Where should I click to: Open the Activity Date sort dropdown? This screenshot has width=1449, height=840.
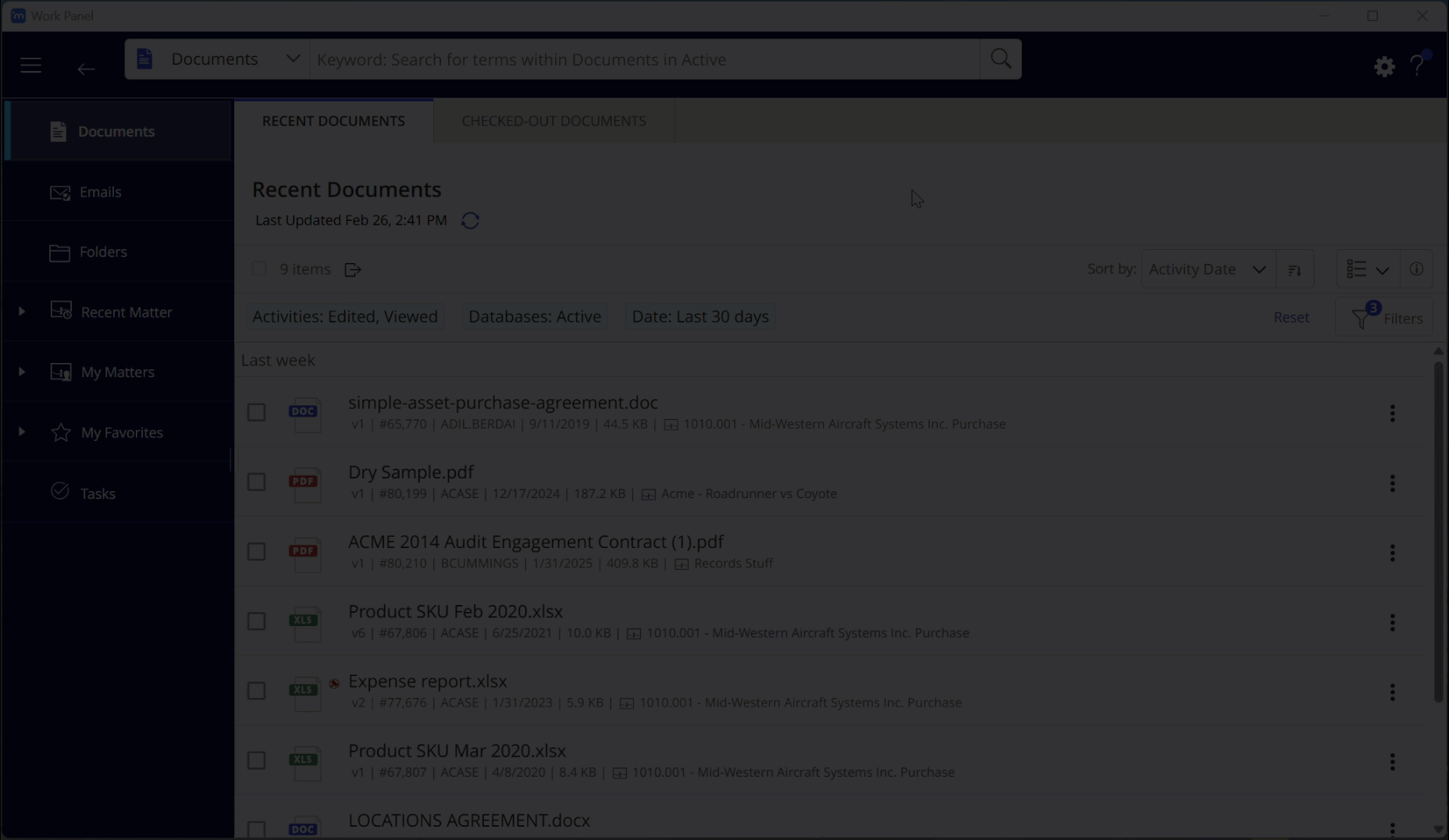coord(1207,269)
